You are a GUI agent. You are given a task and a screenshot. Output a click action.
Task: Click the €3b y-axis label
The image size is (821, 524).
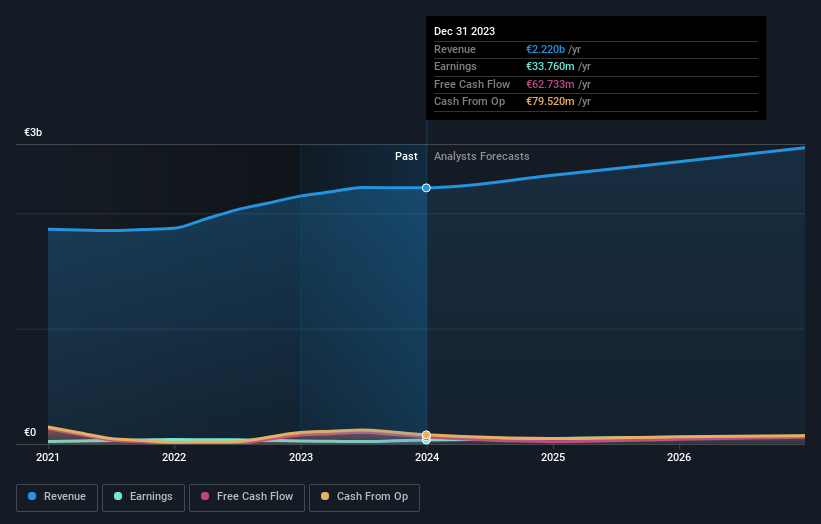point(33,132)
